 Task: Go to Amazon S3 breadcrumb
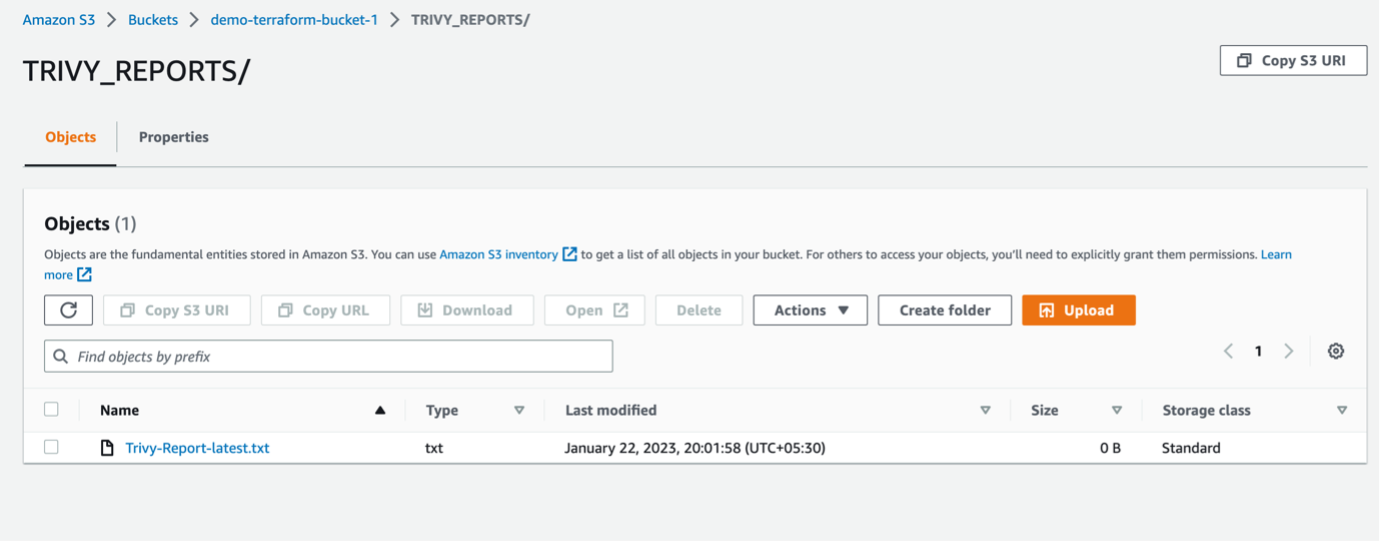(x=59, y=20)
